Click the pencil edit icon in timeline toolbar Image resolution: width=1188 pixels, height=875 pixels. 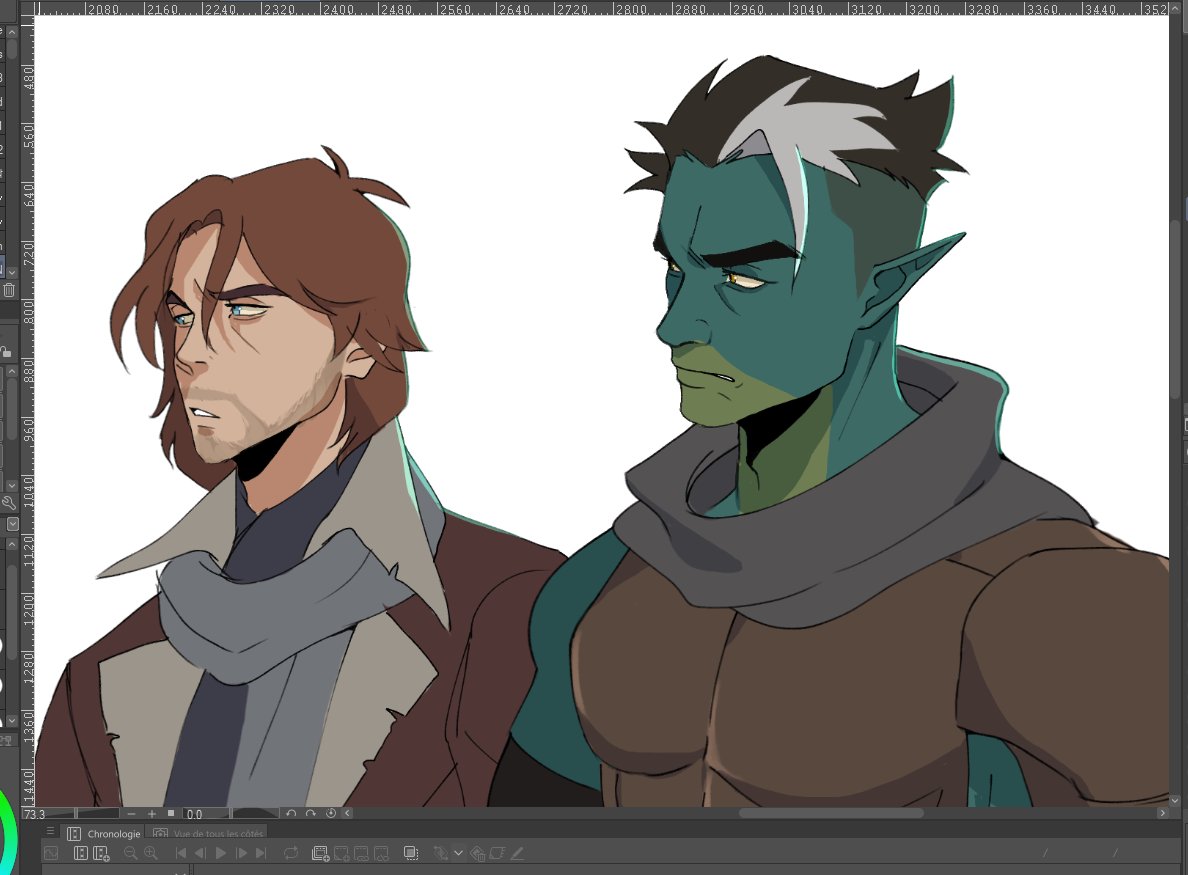pyautogui.click(x=517, y=853)
